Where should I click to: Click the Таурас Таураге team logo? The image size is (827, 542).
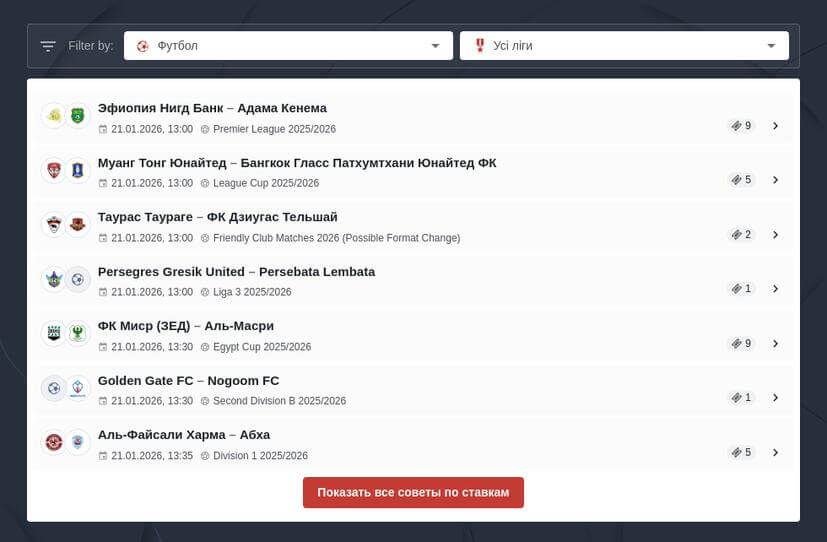[x=54, y=225]
